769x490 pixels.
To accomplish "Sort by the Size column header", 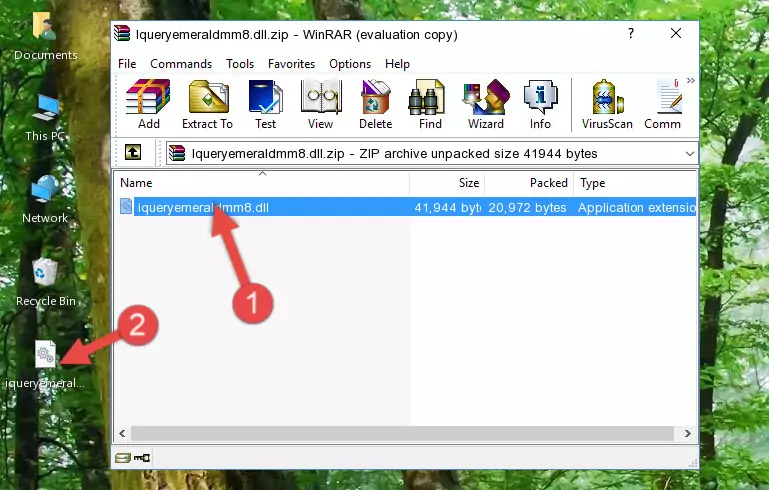I will (x=447, y=182).
